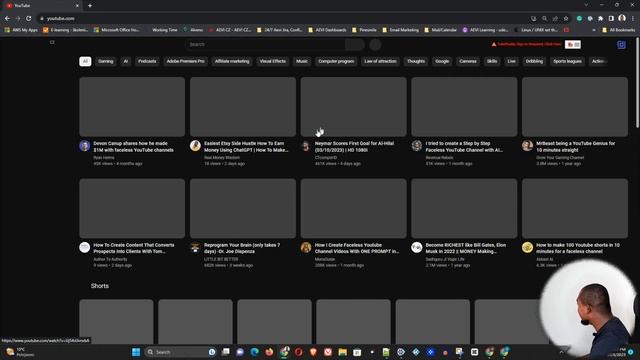Open the blue extension icon at page top right
Screen dimensions: 640x360
pyautogui.click(x=621, y=45)
